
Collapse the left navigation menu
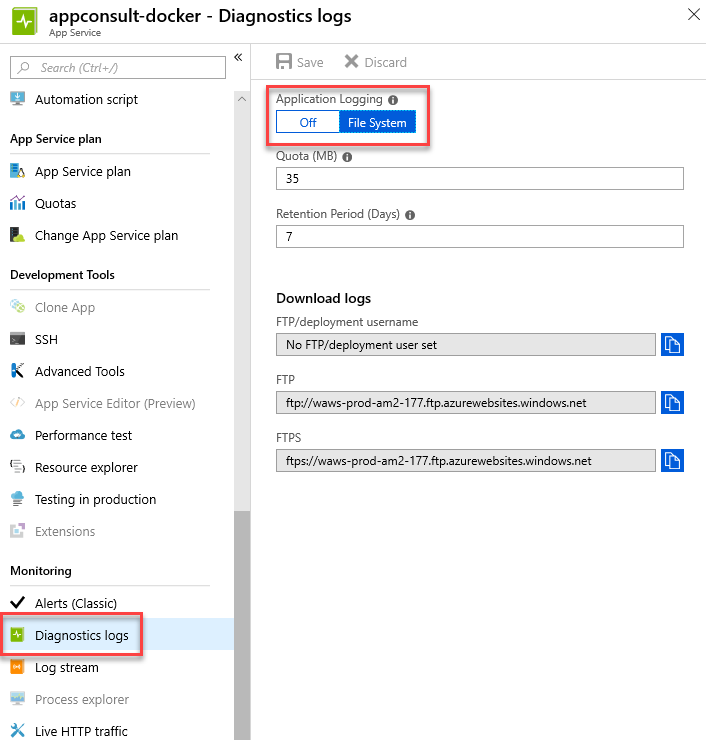238,58
